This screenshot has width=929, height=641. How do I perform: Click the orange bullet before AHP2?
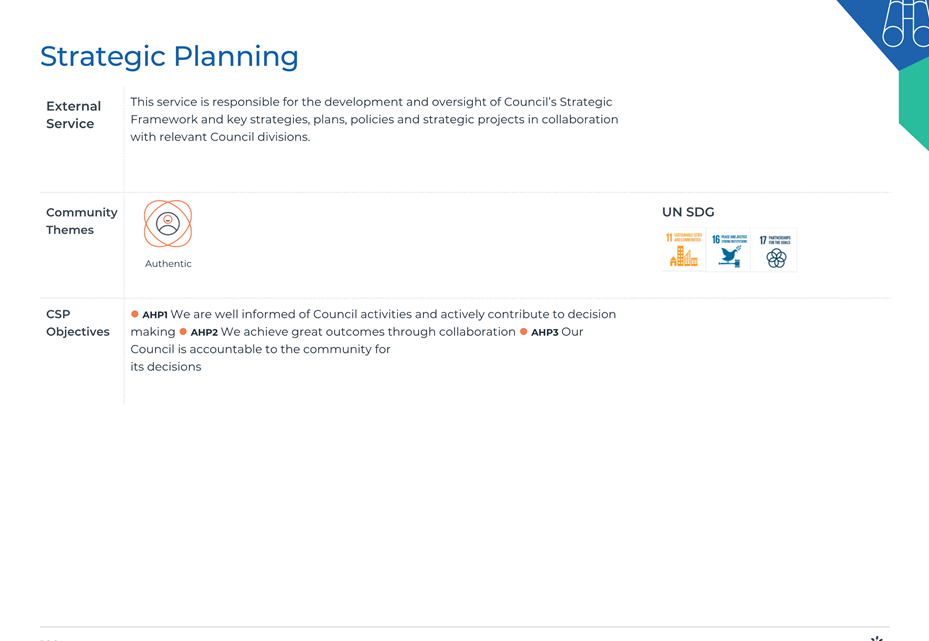[x=183, y=332]
